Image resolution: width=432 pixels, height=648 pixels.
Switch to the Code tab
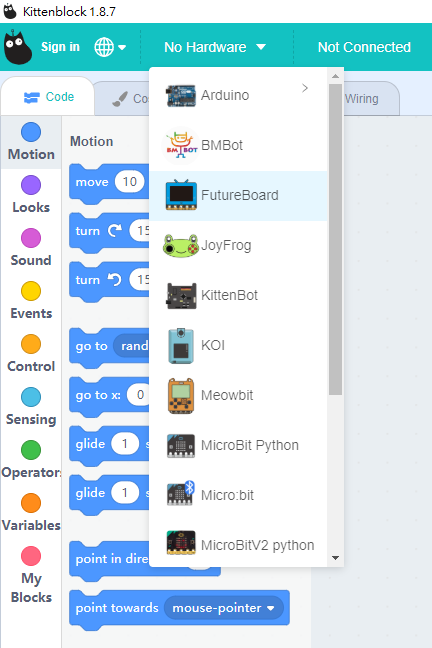(48, 97)
